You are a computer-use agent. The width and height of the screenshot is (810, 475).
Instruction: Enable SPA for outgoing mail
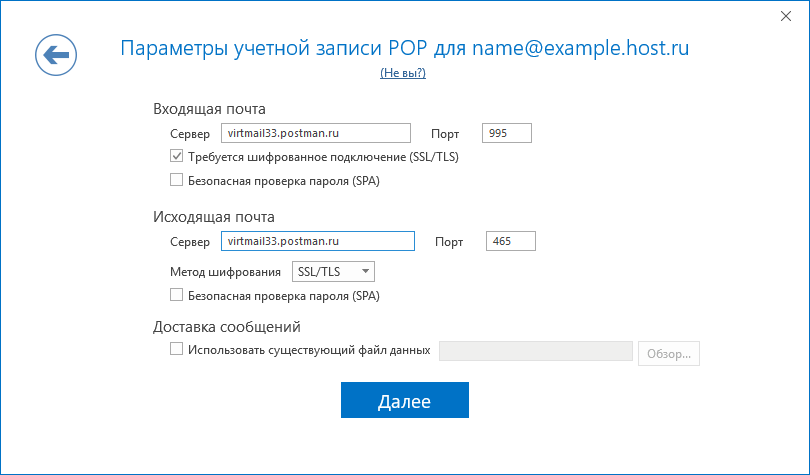[177, 295]
